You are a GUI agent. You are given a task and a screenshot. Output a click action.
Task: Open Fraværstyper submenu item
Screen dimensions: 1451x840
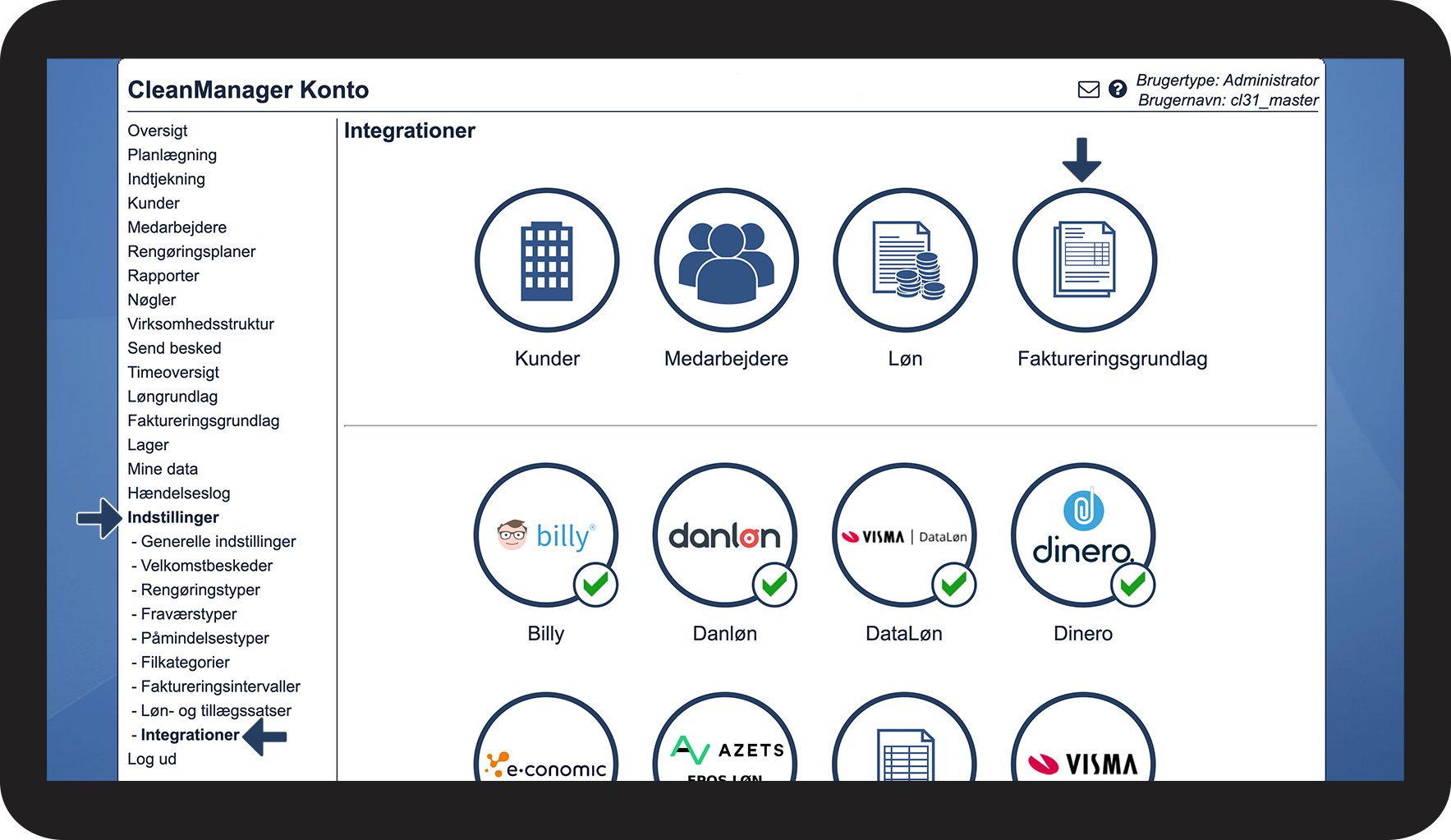point(189,614)
